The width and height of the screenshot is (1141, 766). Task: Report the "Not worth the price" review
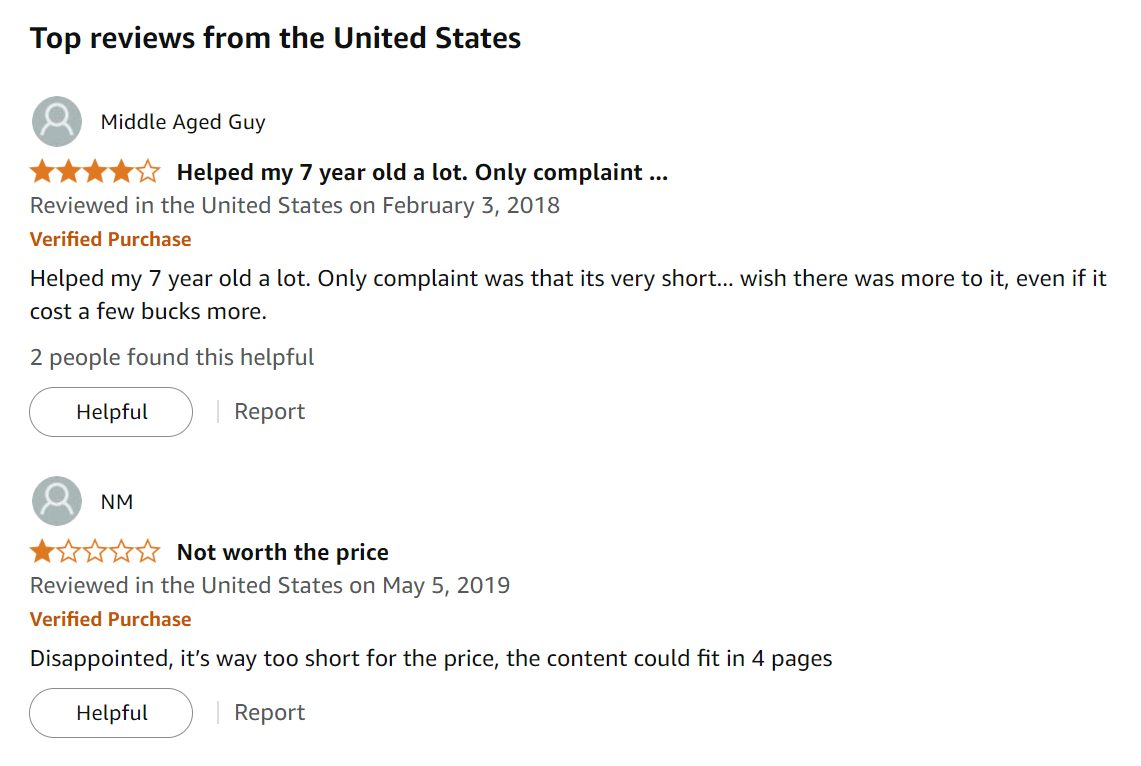pos(270,713)
